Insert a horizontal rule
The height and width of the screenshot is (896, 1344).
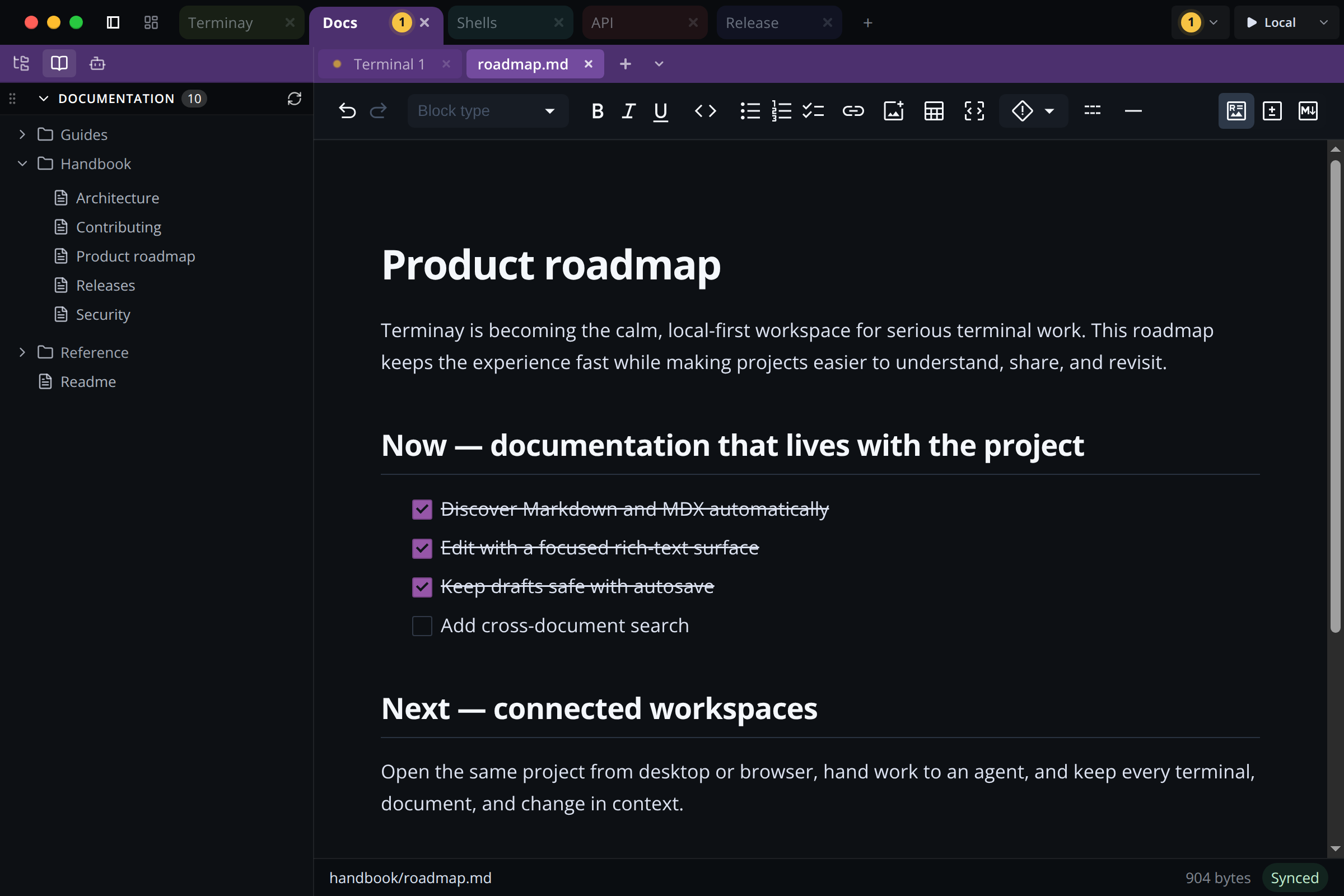pos(1132,111)
